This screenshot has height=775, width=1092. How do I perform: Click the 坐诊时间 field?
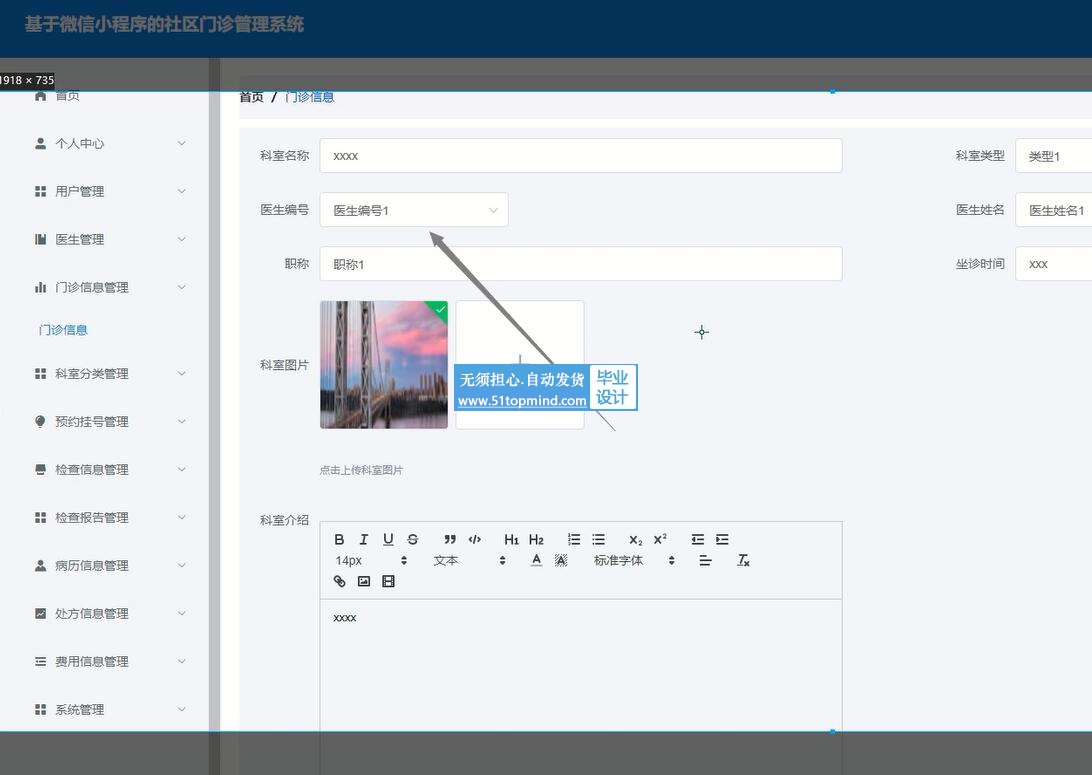pos(1053,264)
